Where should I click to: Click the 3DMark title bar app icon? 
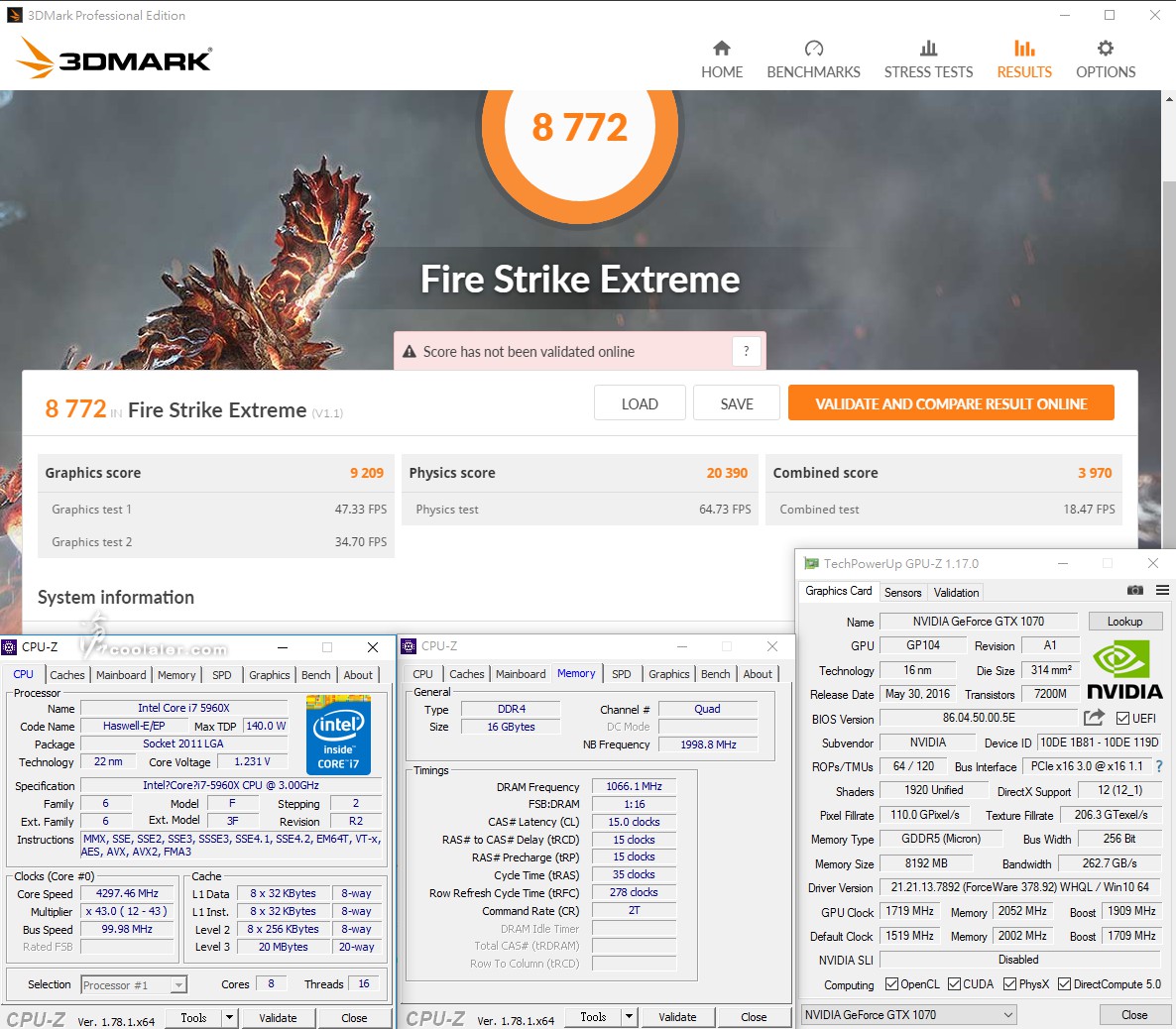pos(14,15)
